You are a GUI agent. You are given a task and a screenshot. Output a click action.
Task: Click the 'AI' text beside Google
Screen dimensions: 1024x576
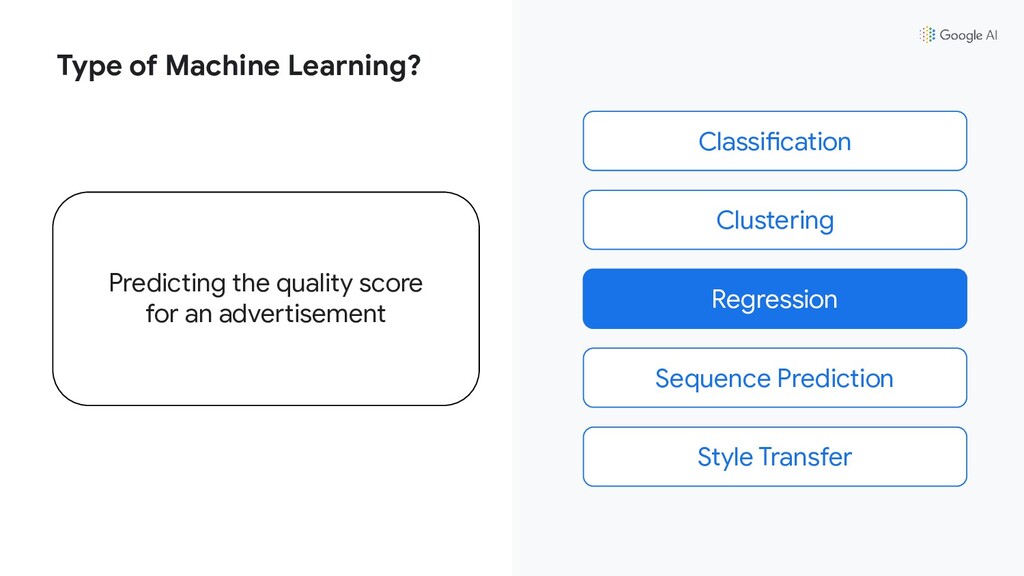pos(991,35)
